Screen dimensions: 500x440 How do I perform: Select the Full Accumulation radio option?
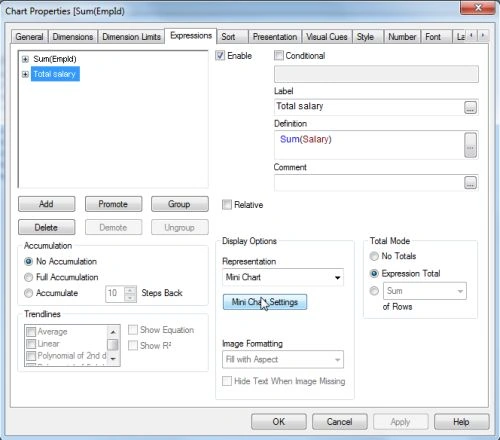(29, 277)
